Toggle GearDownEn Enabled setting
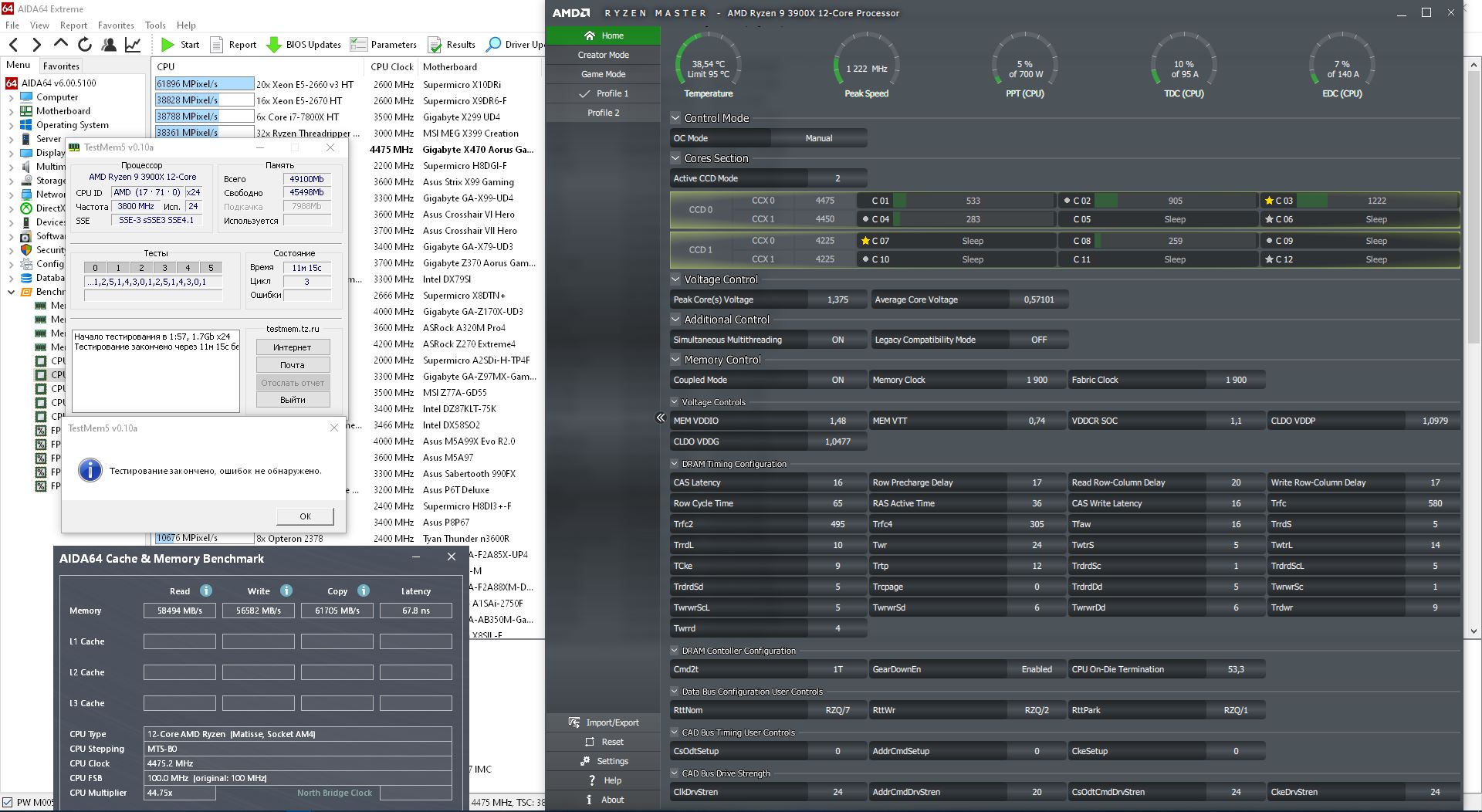Image resolution: width=1482 pixels, height=812 pixels. tap(1037, 669)
